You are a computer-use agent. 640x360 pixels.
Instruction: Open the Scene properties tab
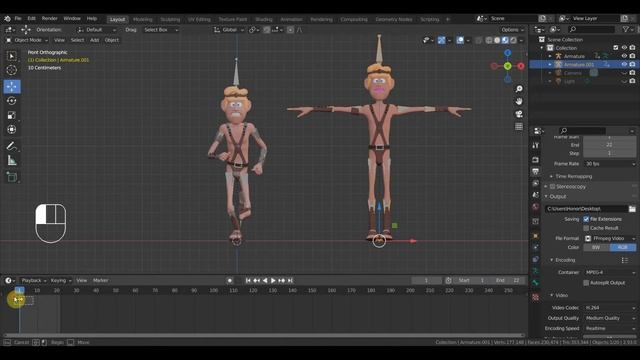coord(536,195)
